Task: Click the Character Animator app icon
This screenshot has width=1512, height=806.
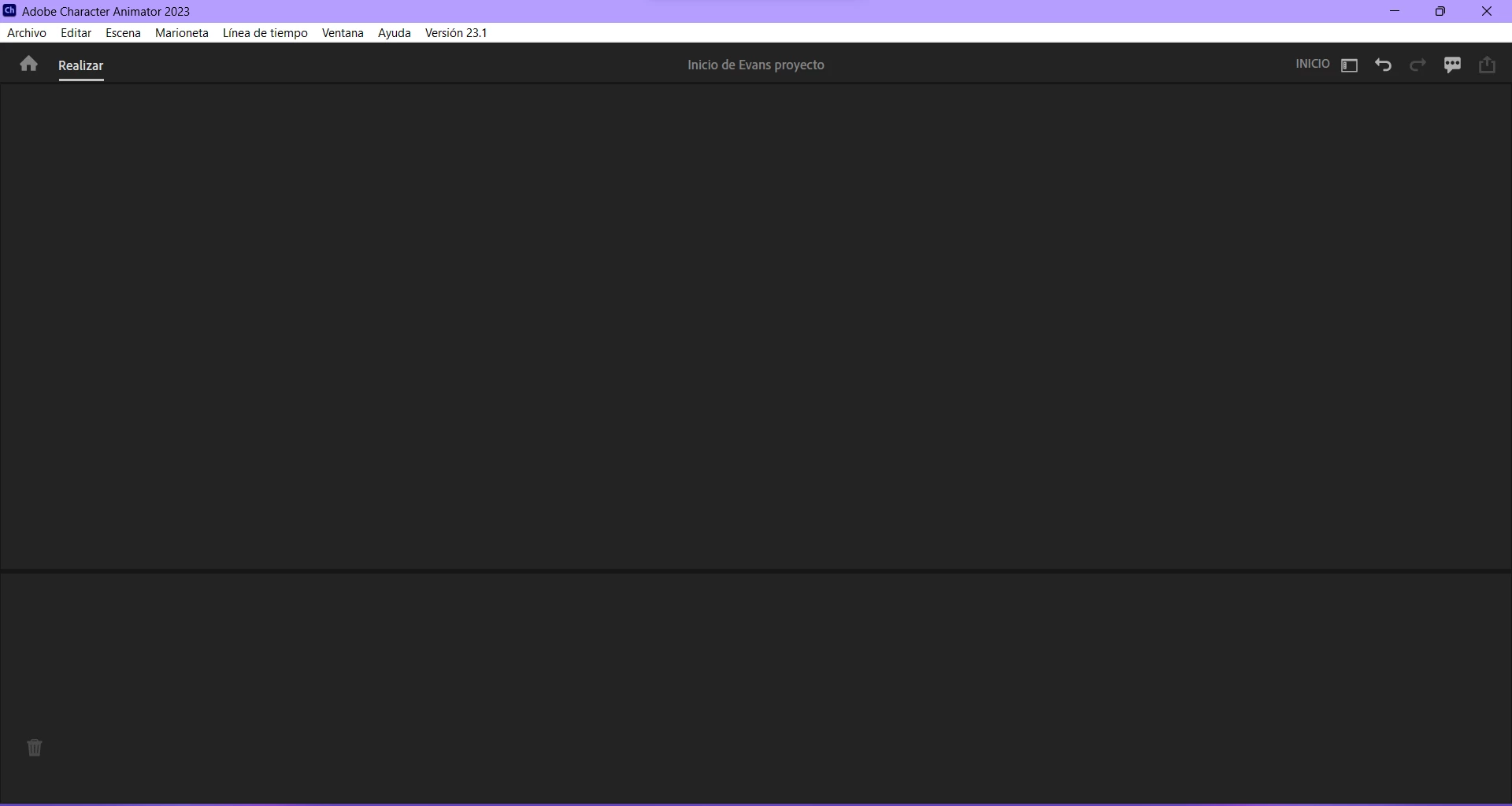Action: click(9, 11)
